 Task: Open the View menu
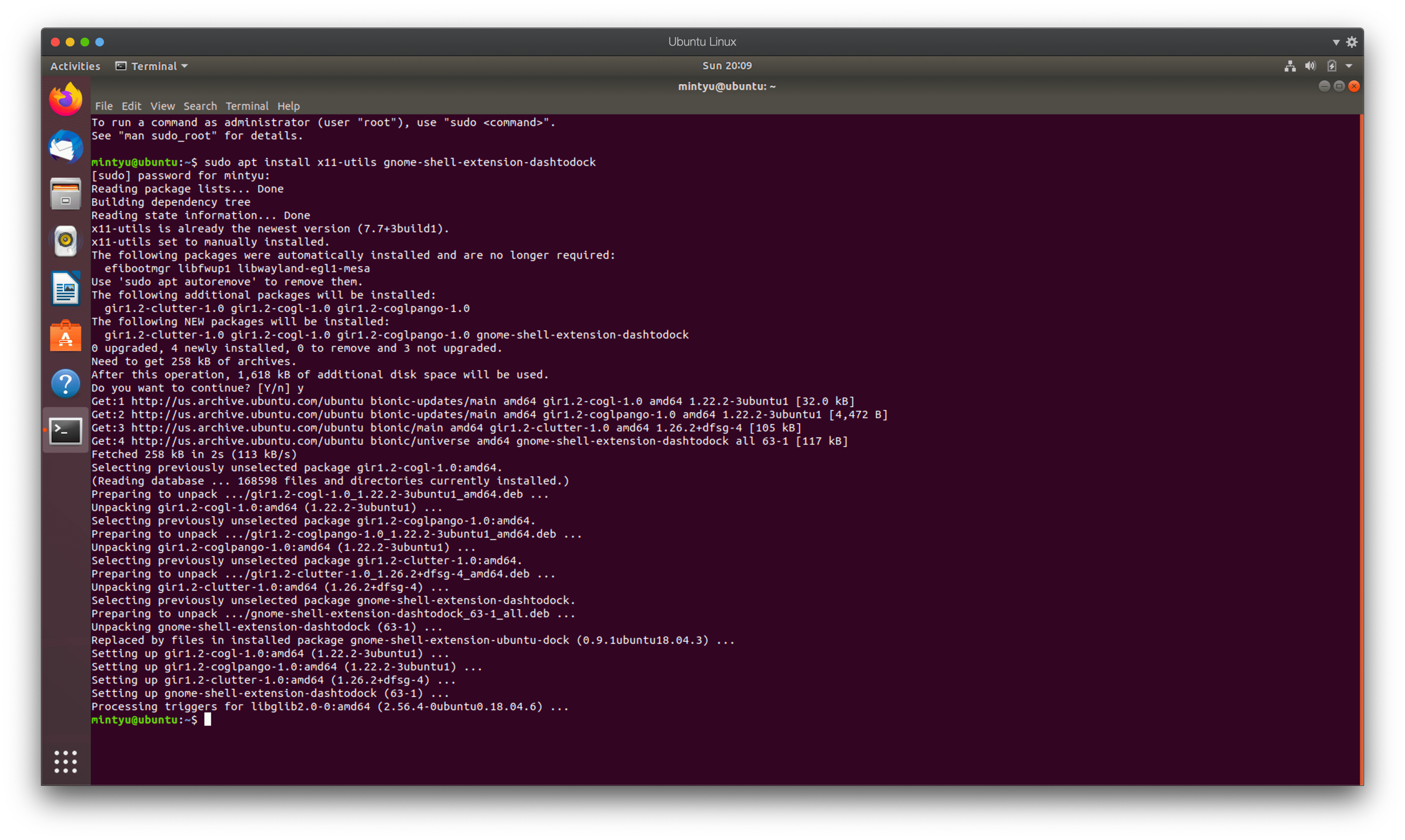click(x=163, y=106)
